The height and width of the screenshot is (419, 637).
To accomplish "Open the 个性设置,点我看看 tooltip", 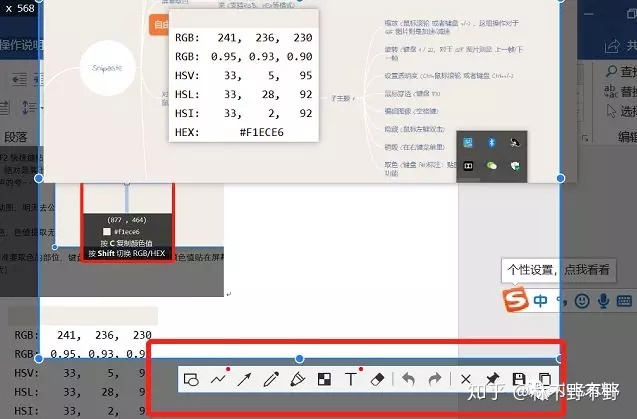I will click(x=559, y=270).
